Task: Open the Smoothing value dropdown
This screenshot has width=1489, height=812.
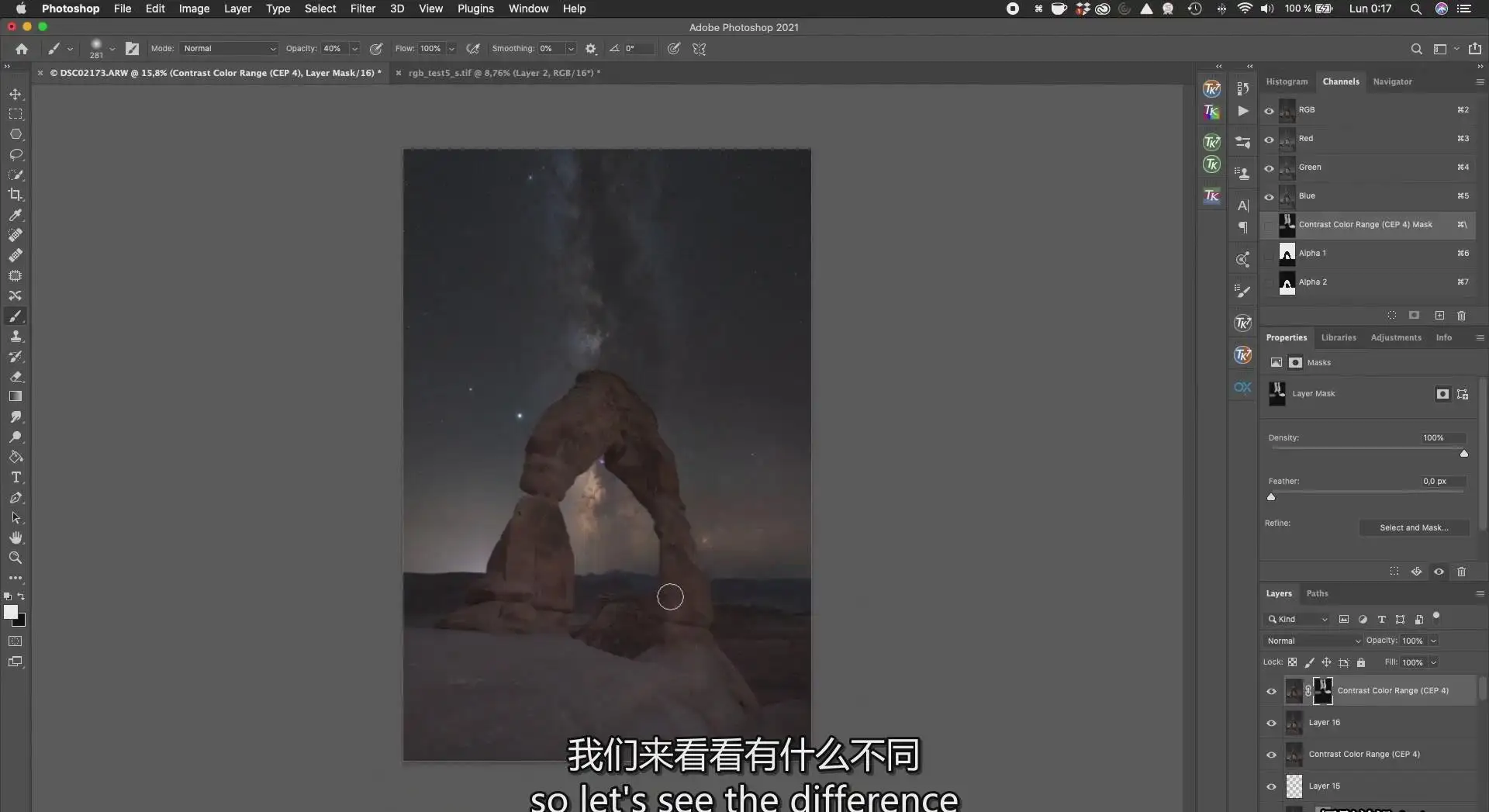Action: tap(572, 49)
